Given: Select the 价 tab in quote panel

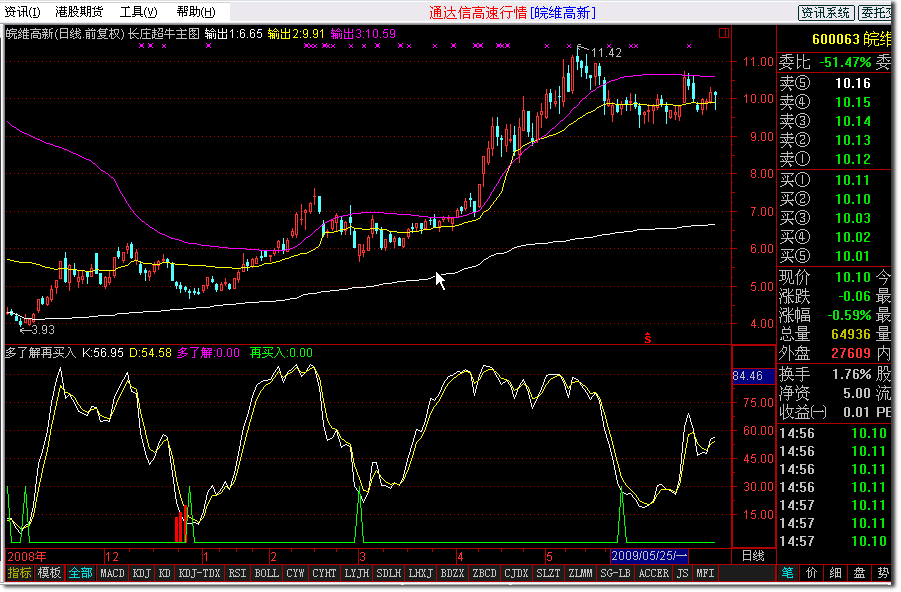Looking at the screenshot, I should [812, 573].
